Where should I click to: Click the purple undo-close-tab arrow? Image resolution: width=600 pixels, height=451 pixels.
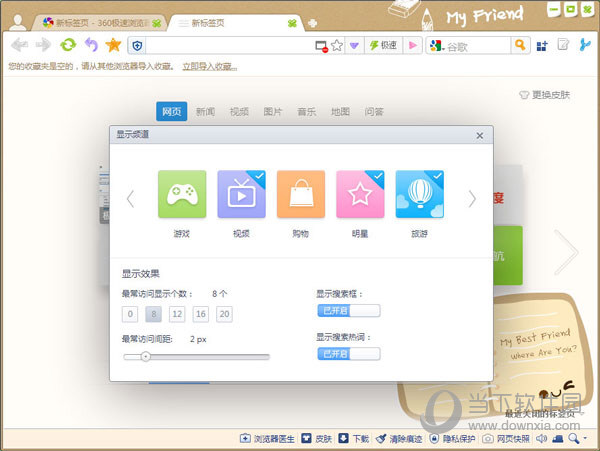(x=91, y=45)
